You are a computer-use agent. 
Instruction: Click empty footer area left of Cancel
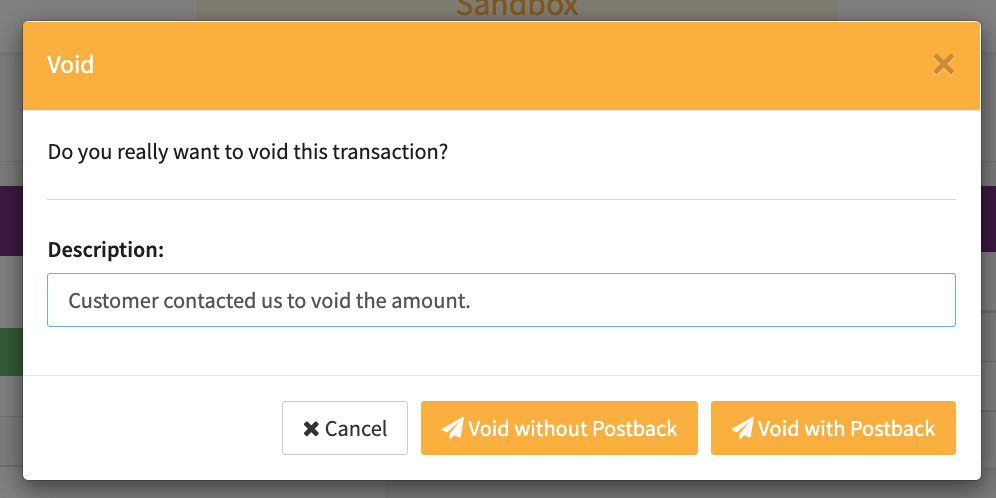click(x=150, y=428)
